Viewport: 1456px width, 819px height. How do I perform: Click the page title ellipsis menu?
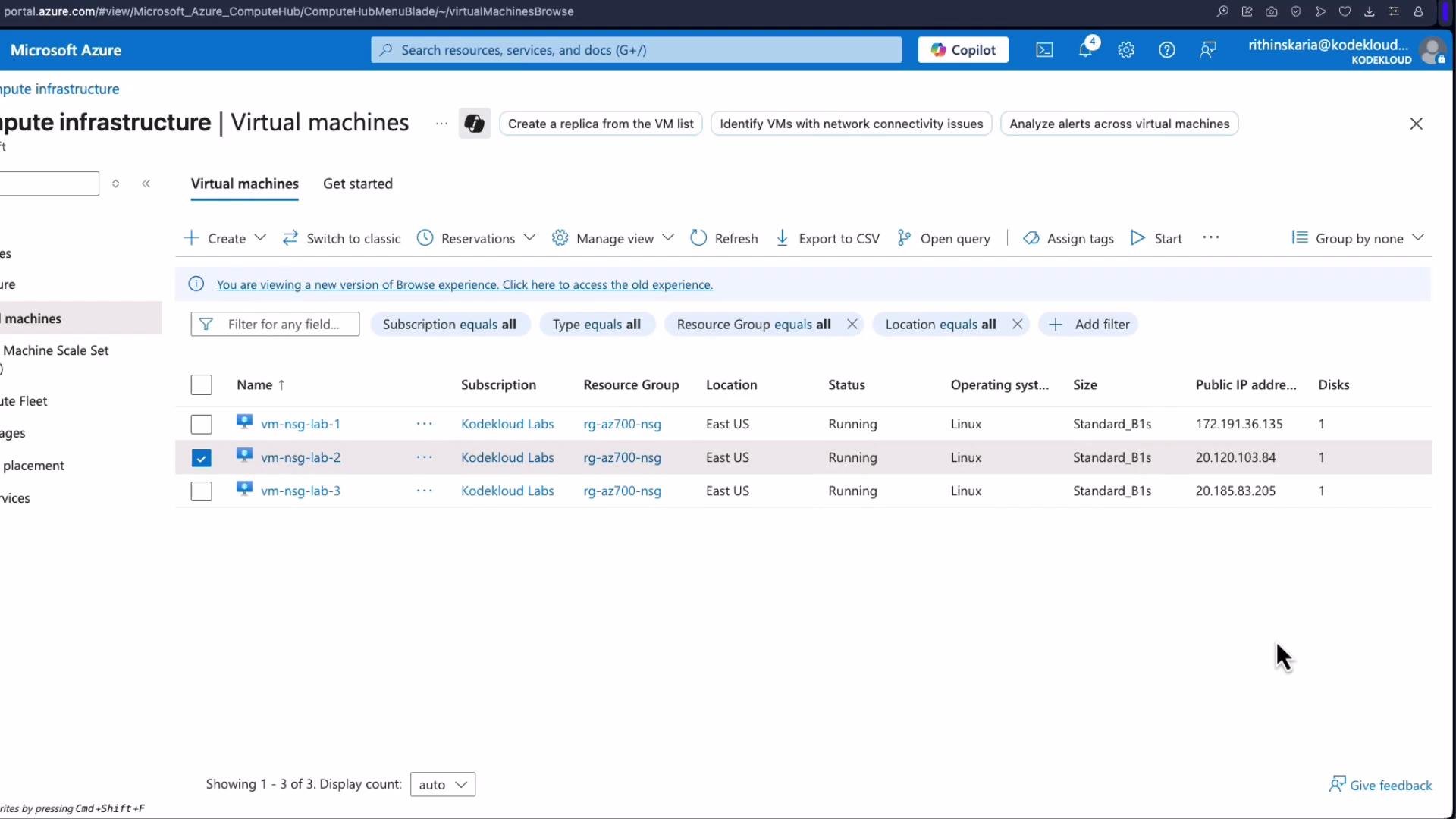441,124
